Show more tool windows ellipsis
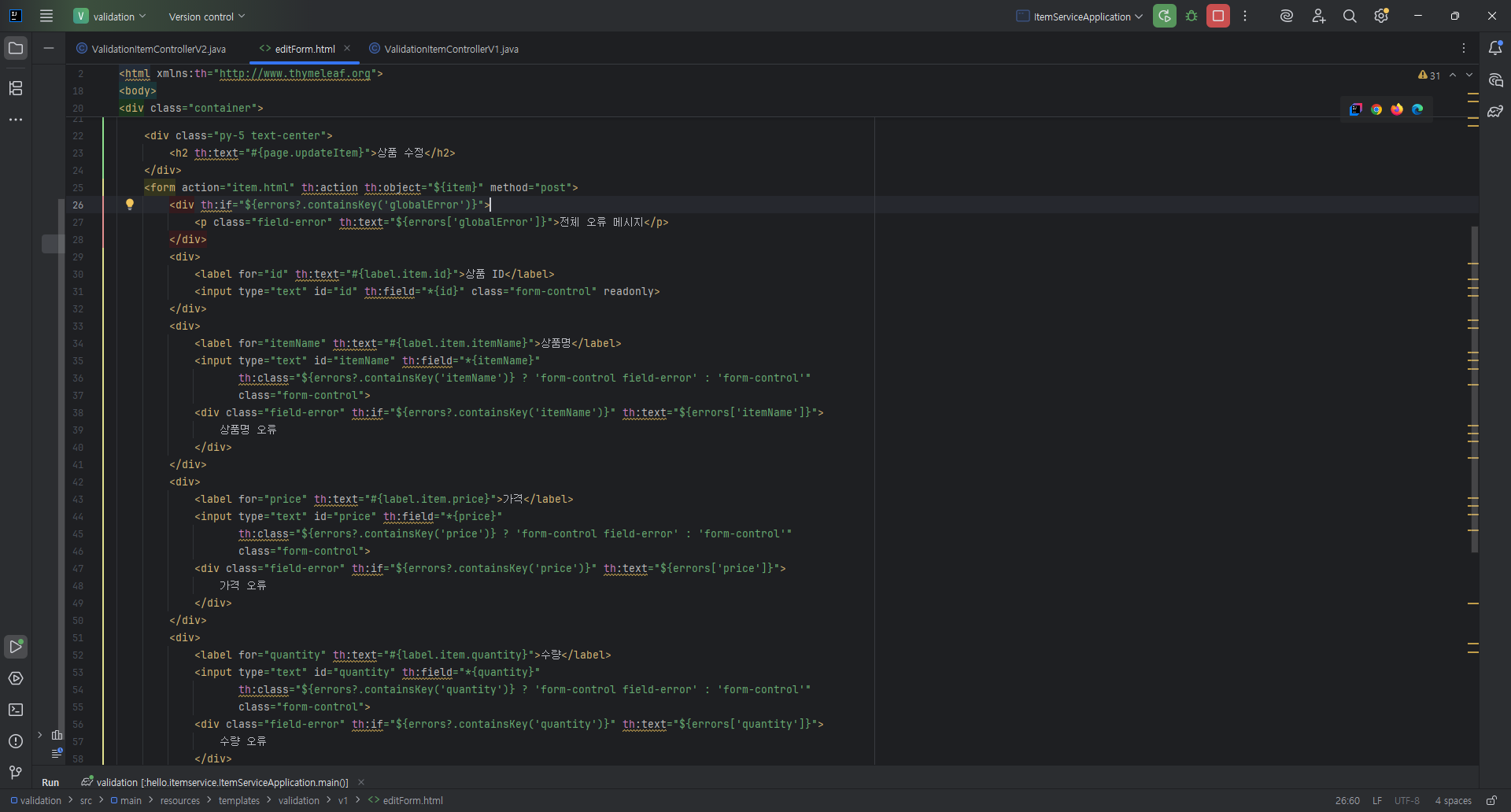Screen dimensions: 1511x812 point(16,120)
